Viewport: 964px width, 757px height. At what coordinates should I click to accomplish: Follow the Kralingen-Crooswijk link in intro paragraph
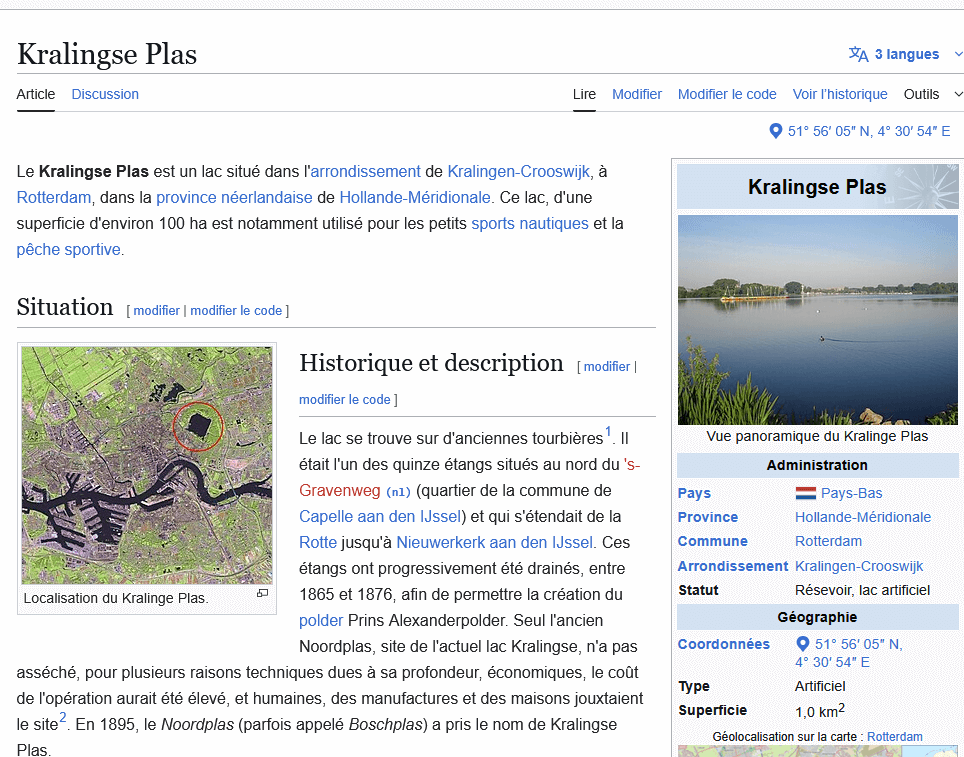point(519,171)
